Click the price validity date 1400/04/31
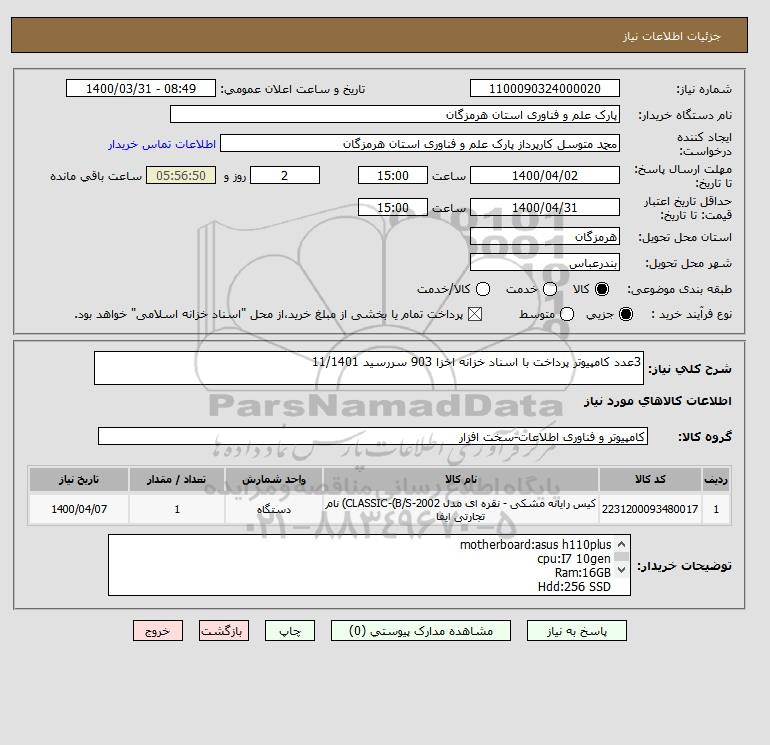This screenshot has width=770, height=745. pyautogui.click(x=545, y=207)
